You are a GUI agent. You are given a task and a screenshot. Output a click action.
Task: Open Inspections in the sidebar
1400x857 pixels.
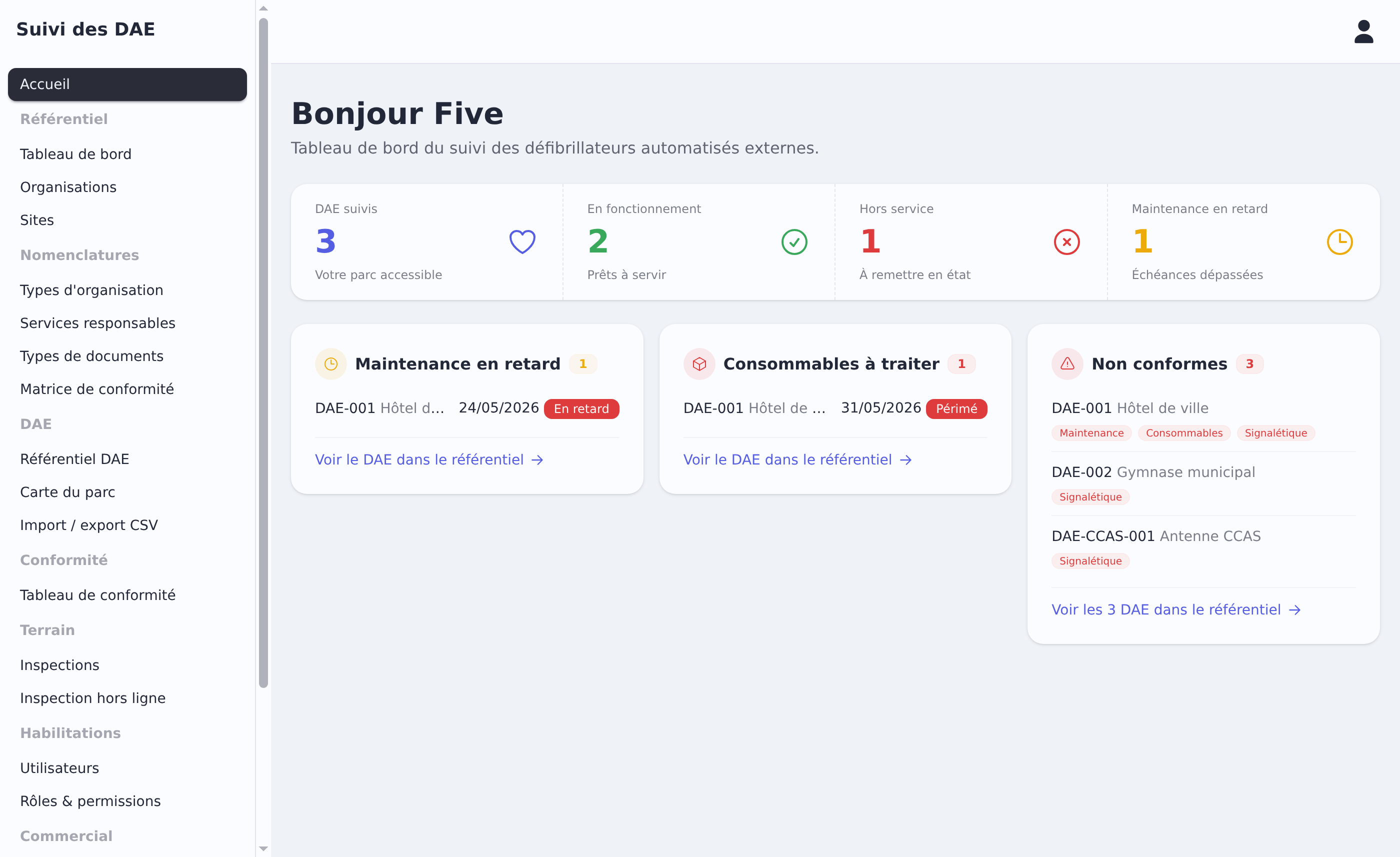click(127, 664)
